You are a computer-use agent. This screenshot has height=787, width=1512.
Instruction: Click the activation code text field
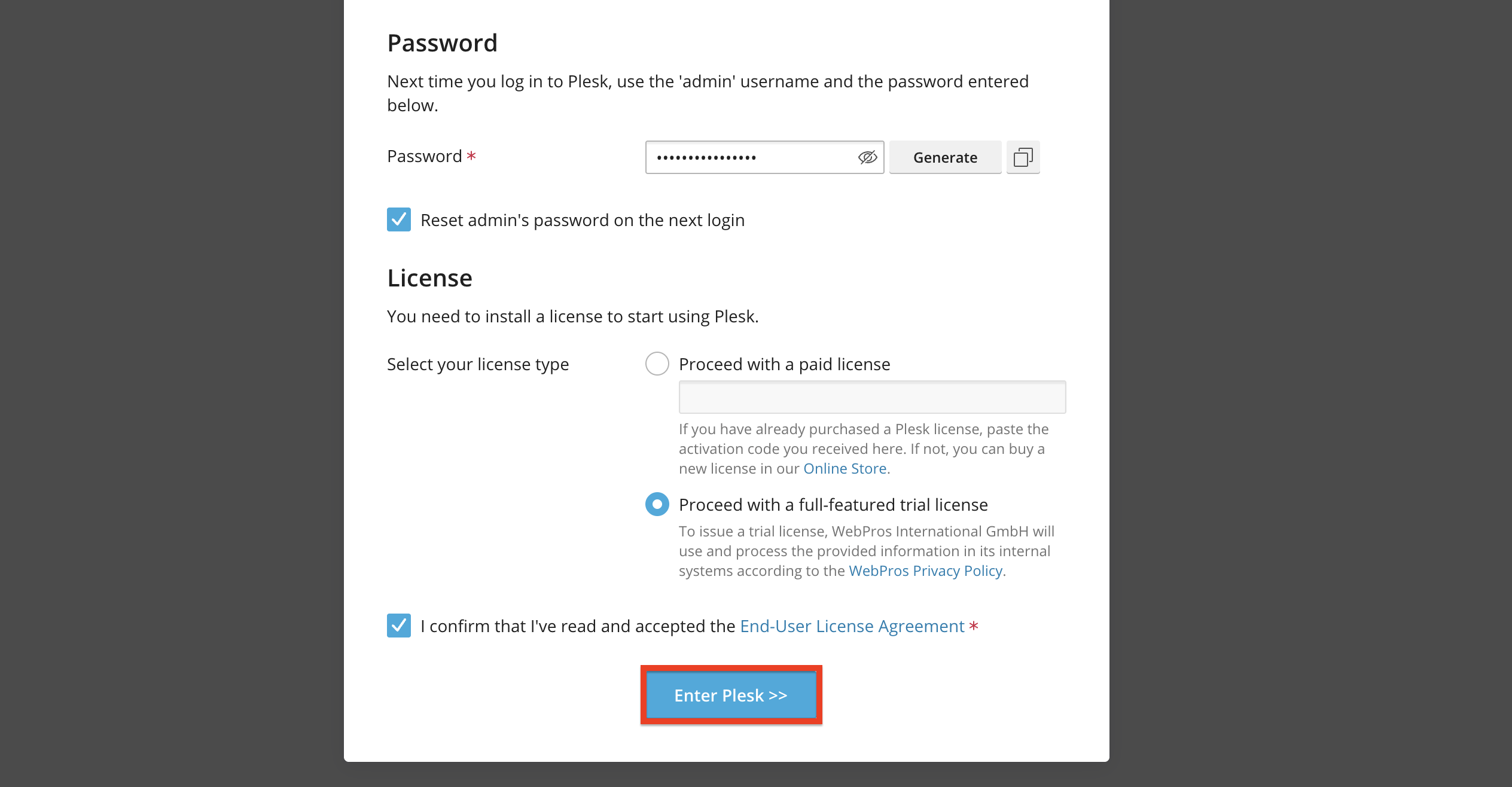871,397
